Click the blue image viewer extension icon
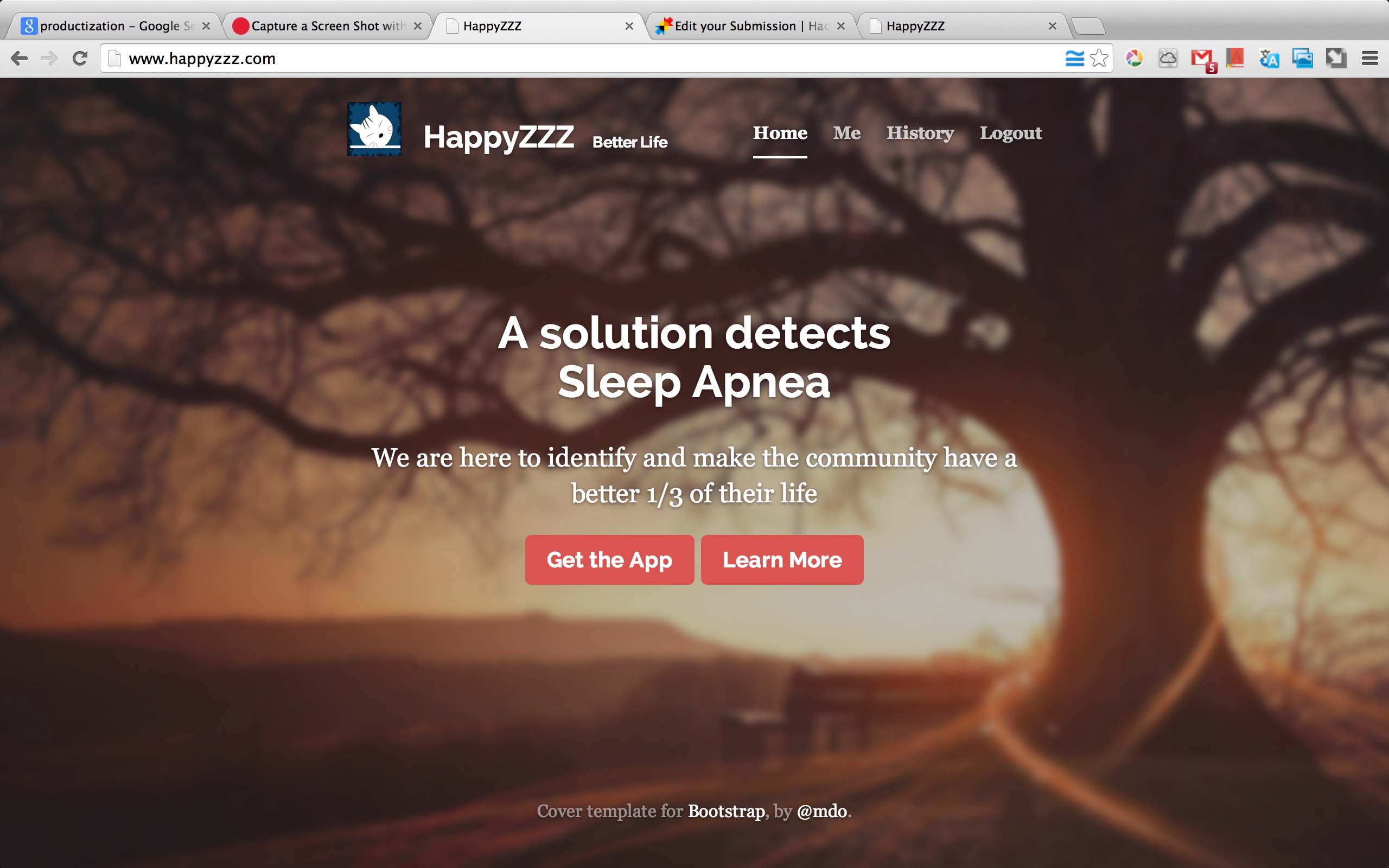Viewport: 1389px width, 868px height. coord(1302,58)
